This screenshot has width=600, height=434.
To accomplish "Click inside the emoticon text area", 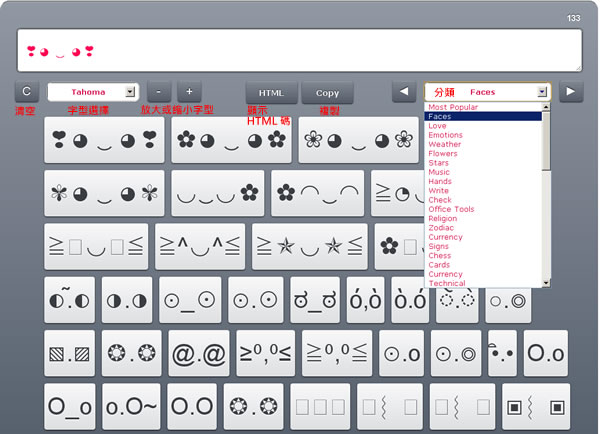I will pos(299,50).
